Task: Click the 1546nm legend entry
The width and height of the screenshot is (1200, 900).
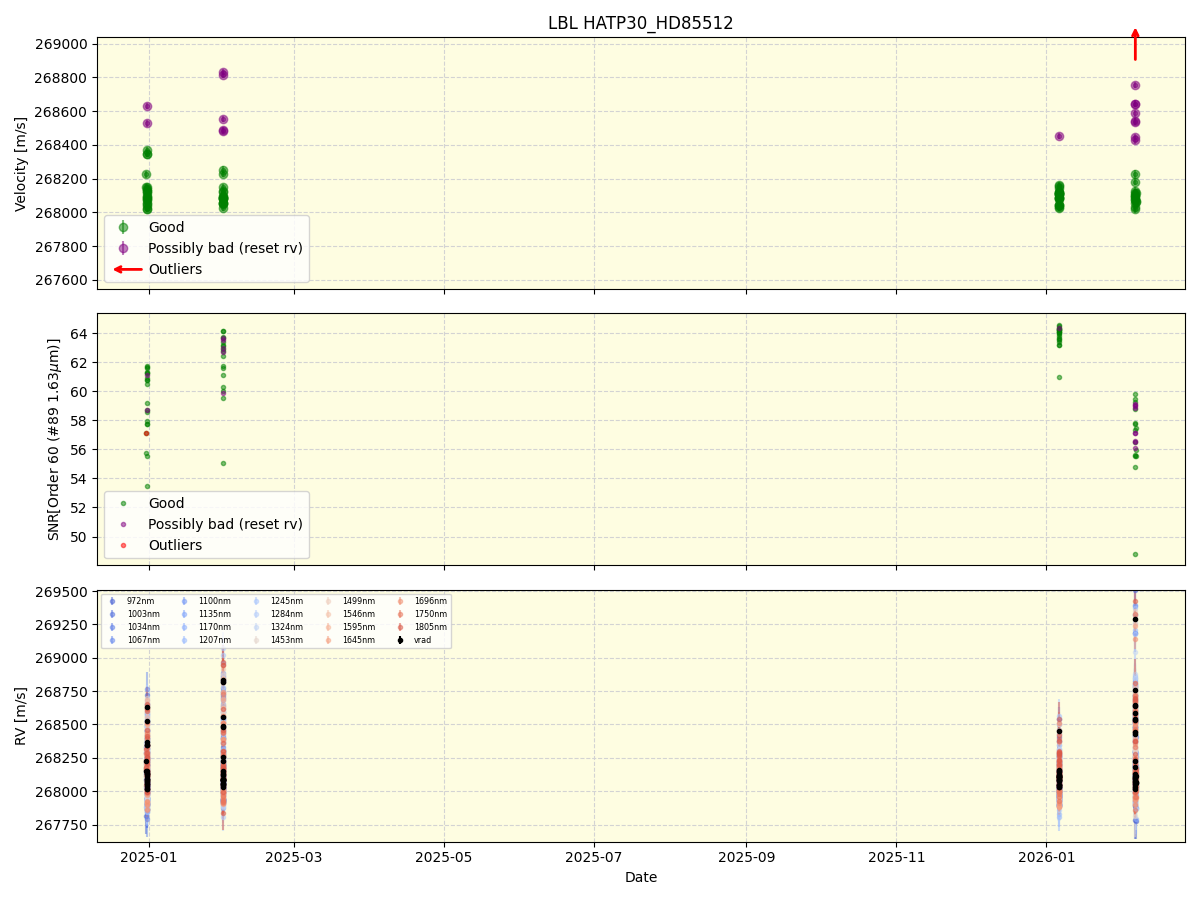Action: [350, 614]
